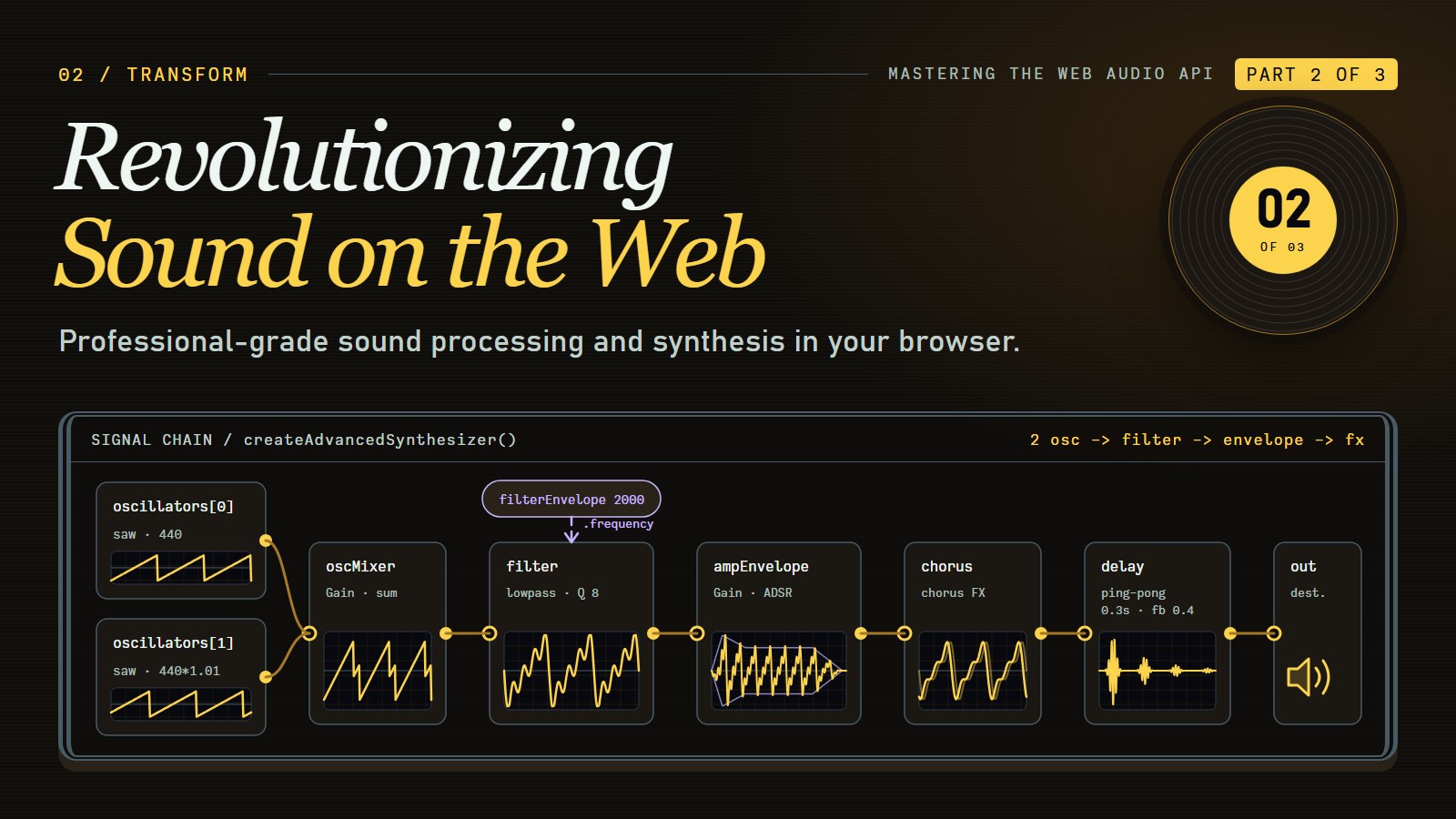This screenshot has height=819, width=1456.
Task: Click the purple arrow into the filter node
Action: (x=571, y=531)
